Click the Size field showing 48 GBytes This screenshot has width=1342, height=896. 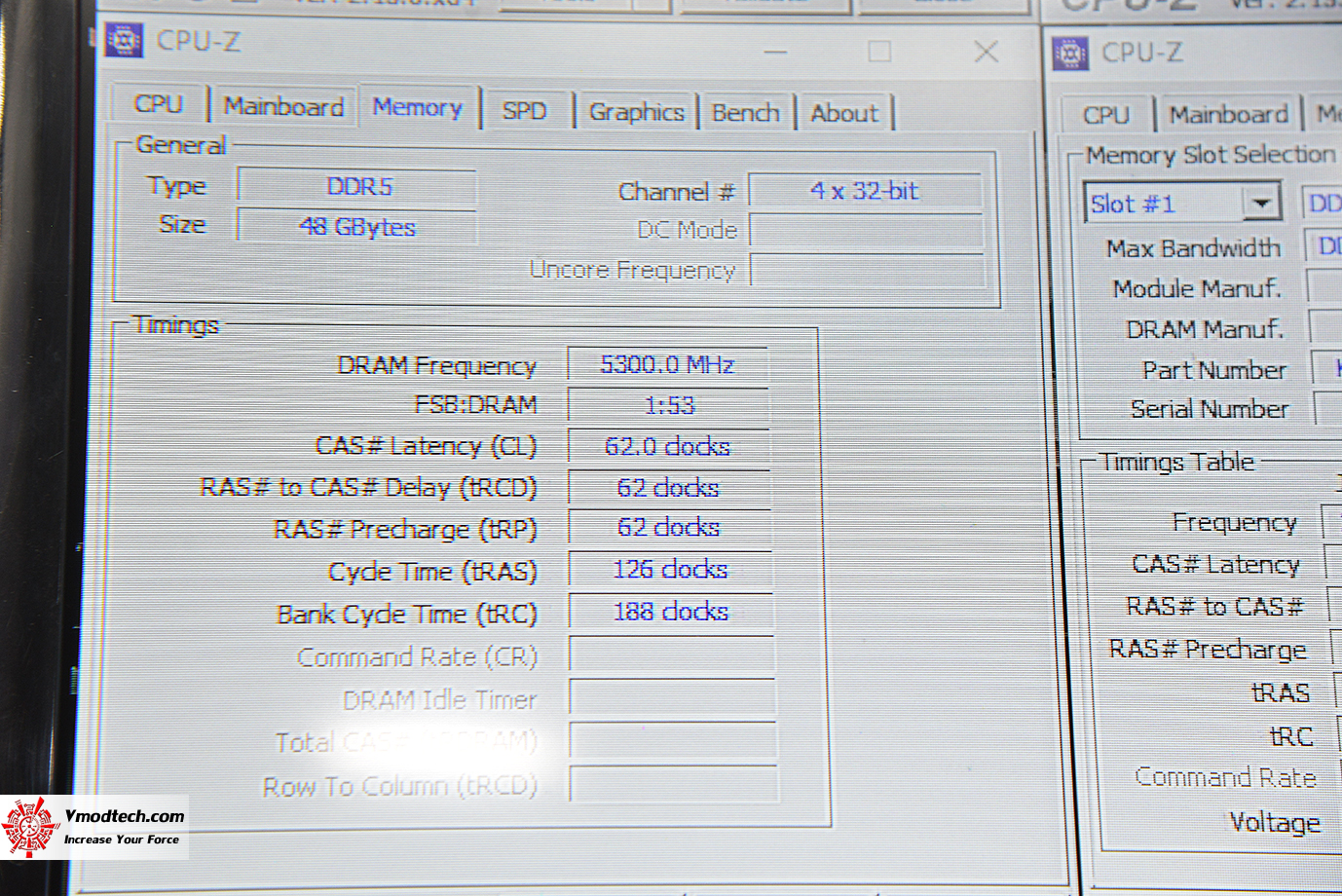click(357, 227)
